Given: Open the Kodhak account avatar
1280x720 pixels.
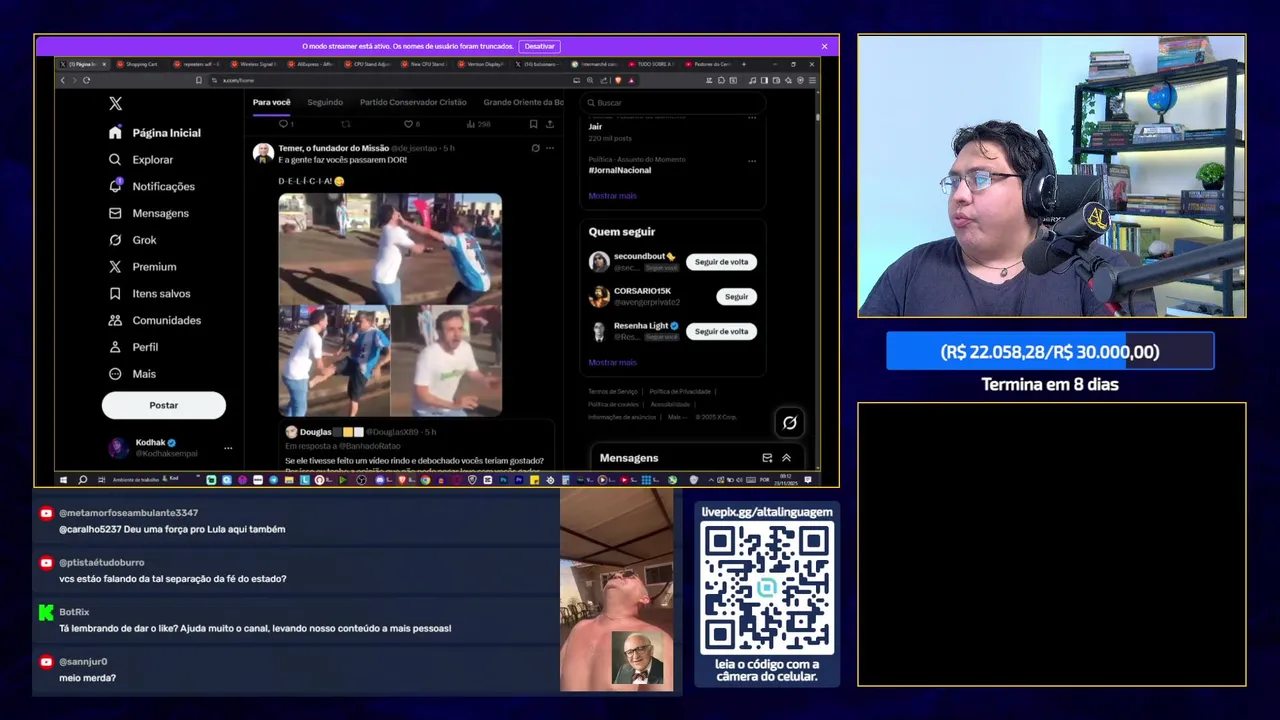Looking at the screenshot, I should pos(119,448).
